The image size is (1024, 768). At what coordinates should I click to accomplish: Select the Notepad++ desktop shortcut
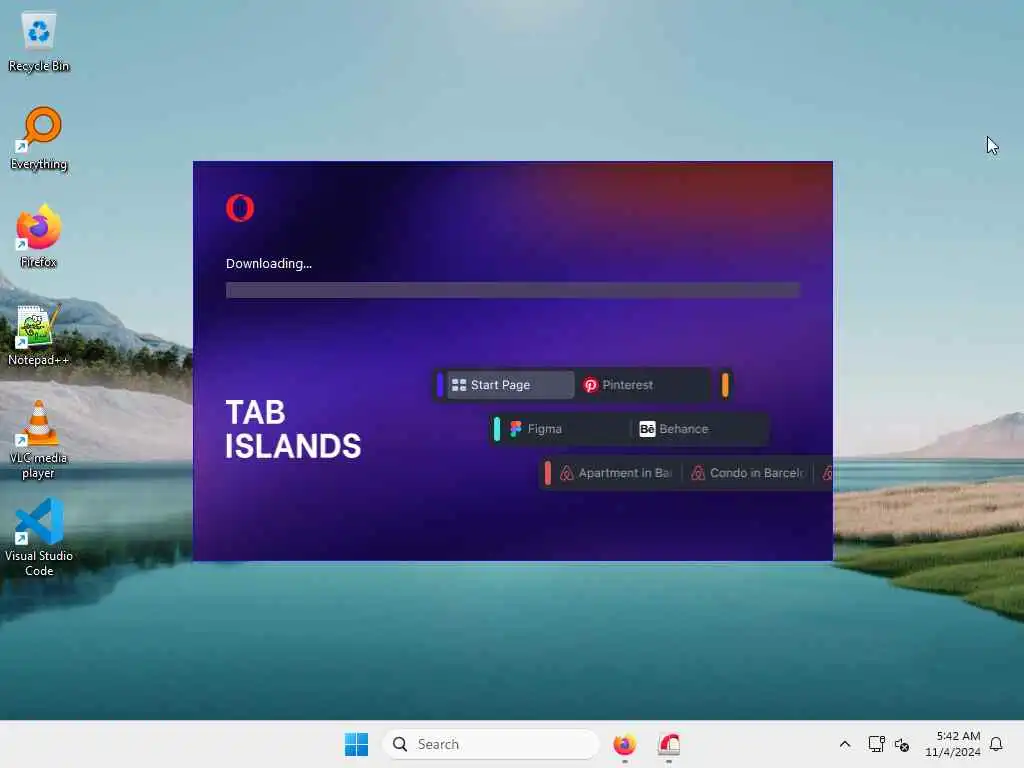(39, 335)
